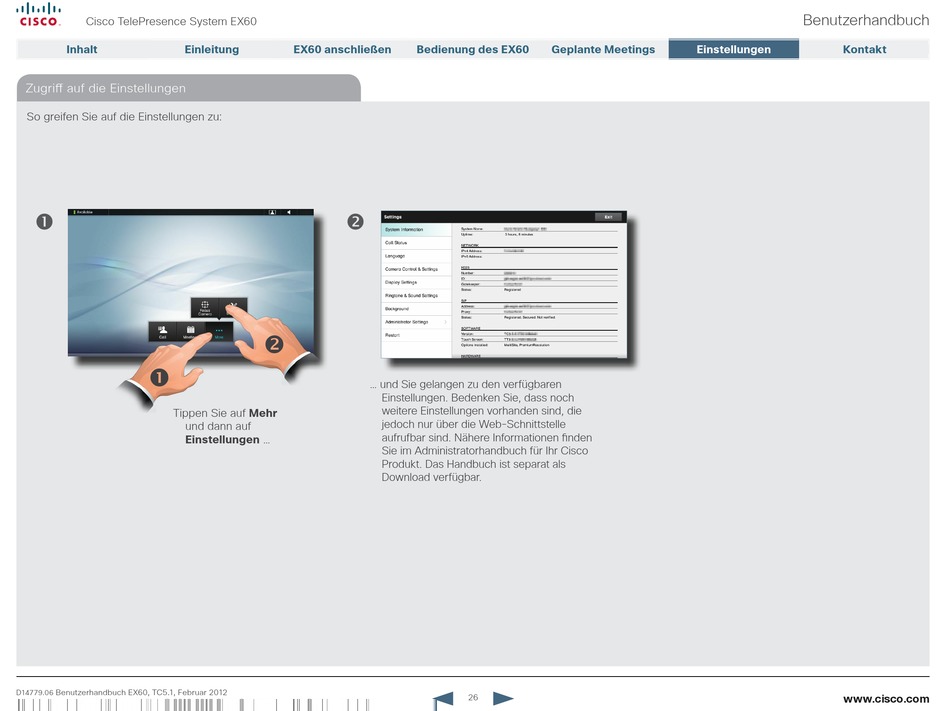Select Language in Settings list

point(416,256)
